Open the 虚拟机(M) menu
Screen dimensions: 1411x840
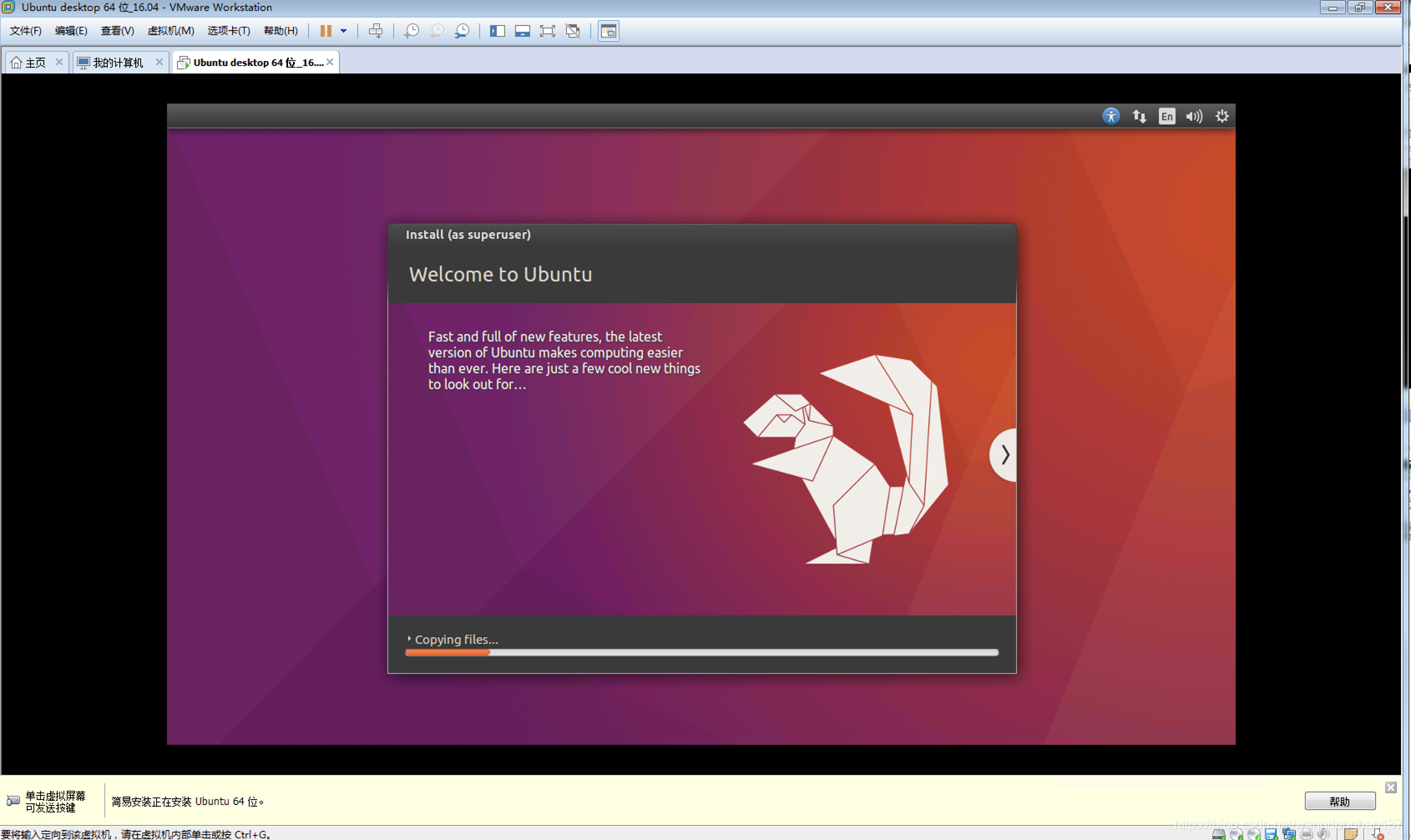(170, 31)
